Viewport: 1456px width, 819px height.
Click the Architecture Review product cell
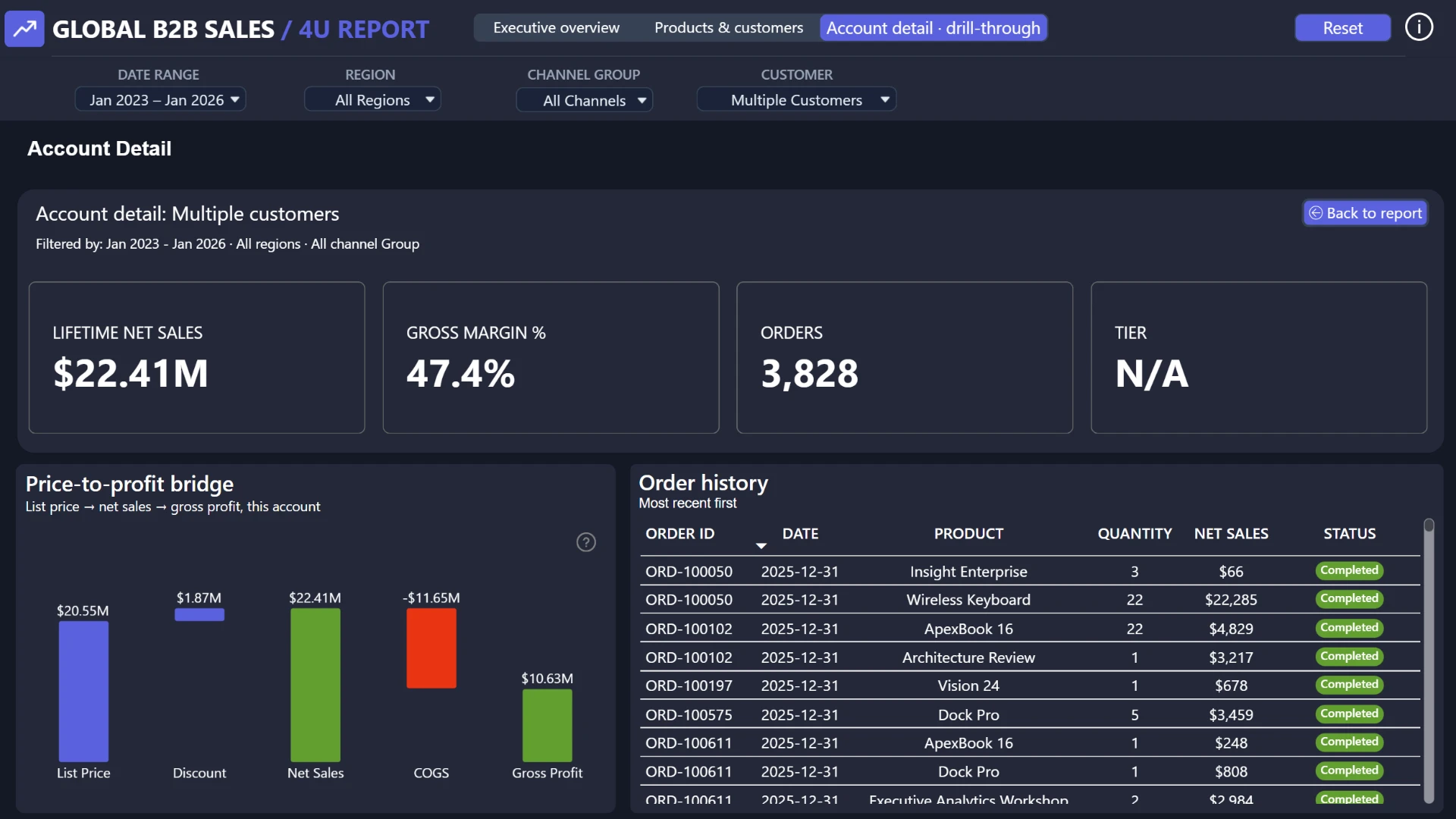coord(968,657)
